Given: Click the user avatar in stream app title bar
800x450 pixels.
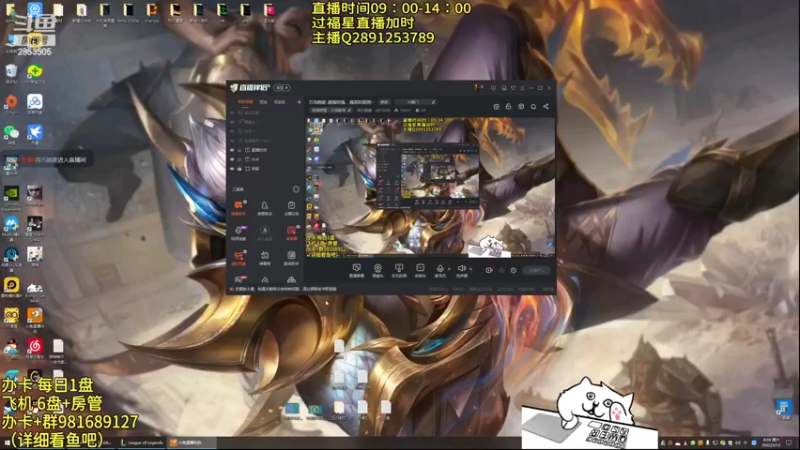Looking at the screenshot, I should (x=479, y=88).
